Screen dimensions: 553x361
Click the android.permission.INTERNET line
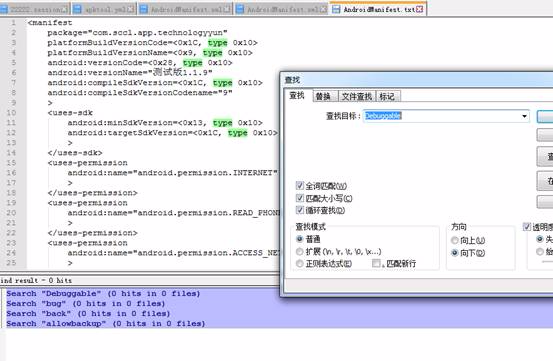click(x=172, y=173)
